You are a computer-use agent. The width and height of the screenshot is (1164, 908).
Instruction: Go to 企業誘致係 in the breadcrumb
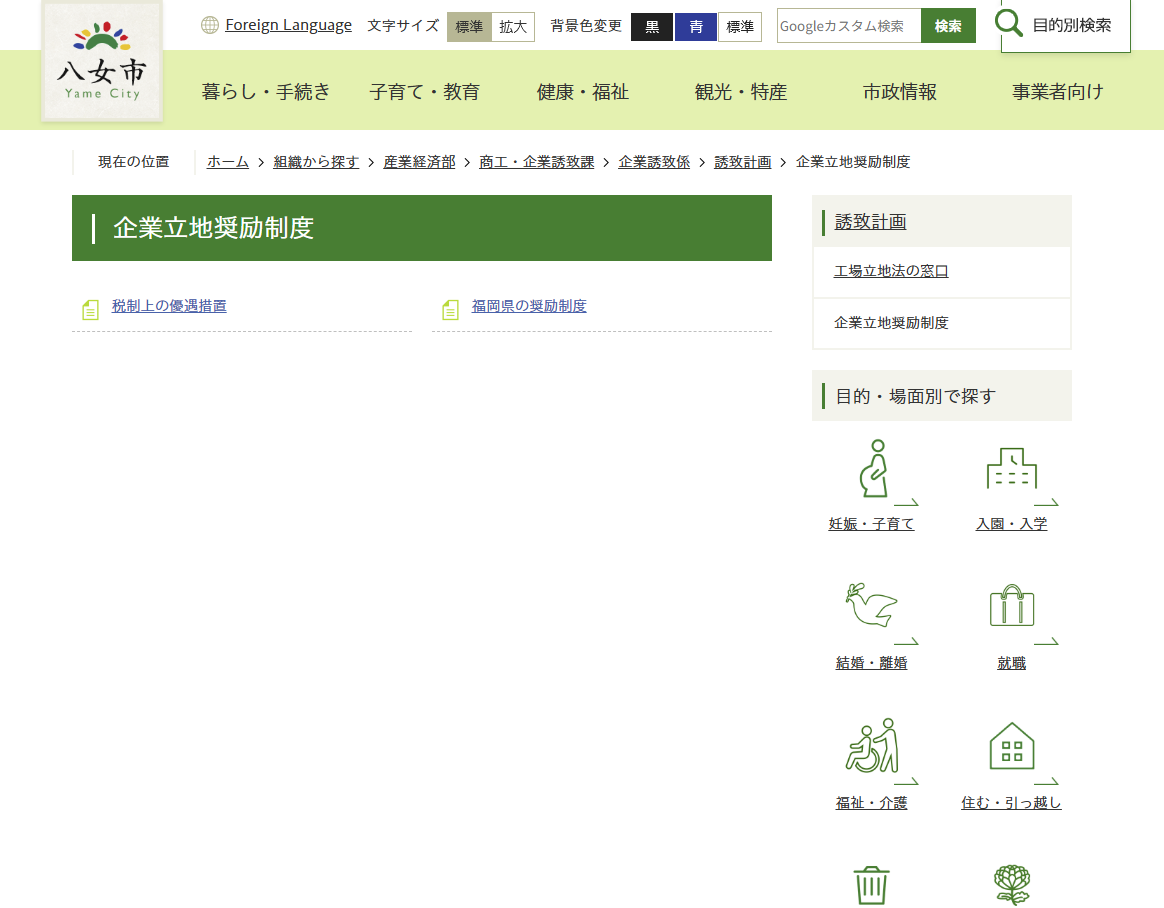tap(654, 162)
